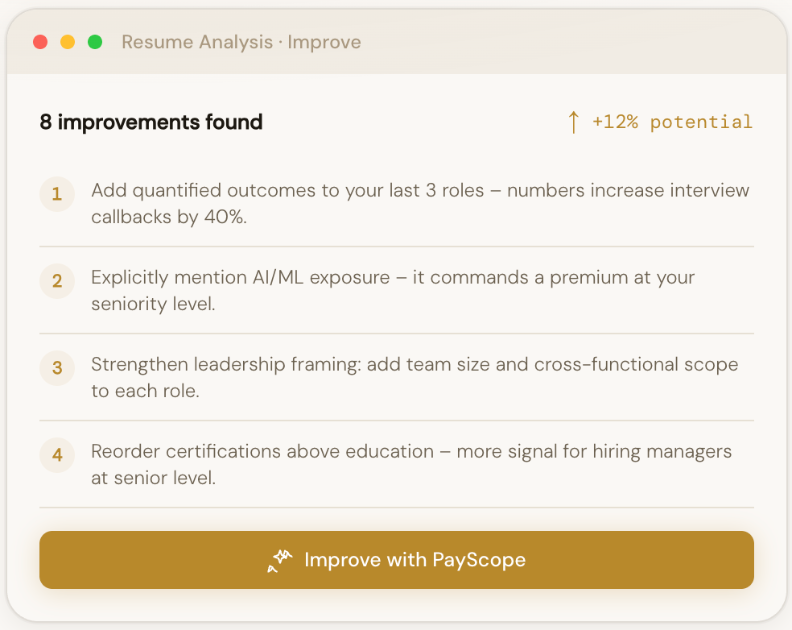Click the number 1 improvement badge
Screen dimensions: 792x630
point(57,194)
